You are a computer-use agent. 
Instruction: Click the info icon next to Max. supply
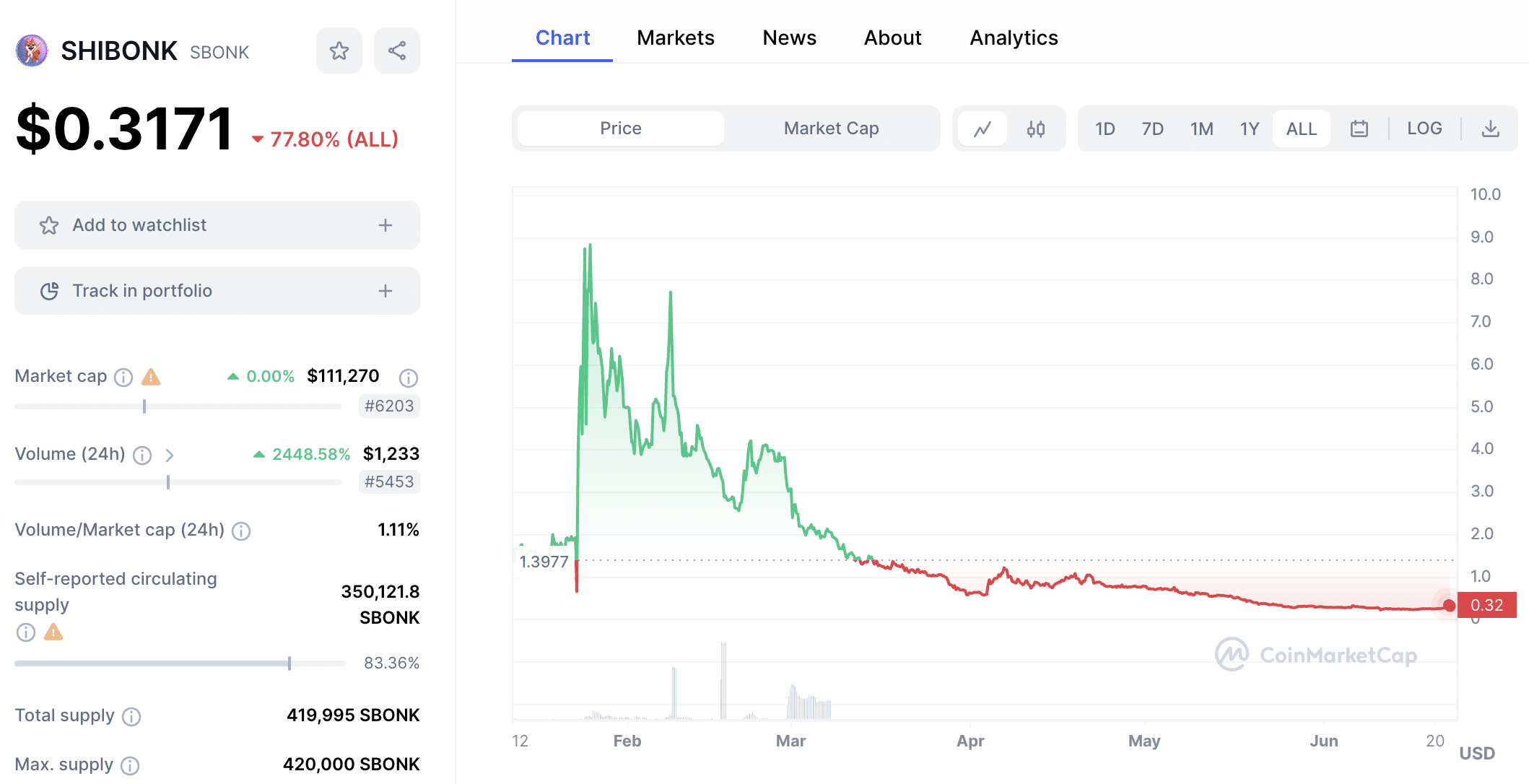pos(130,765)
